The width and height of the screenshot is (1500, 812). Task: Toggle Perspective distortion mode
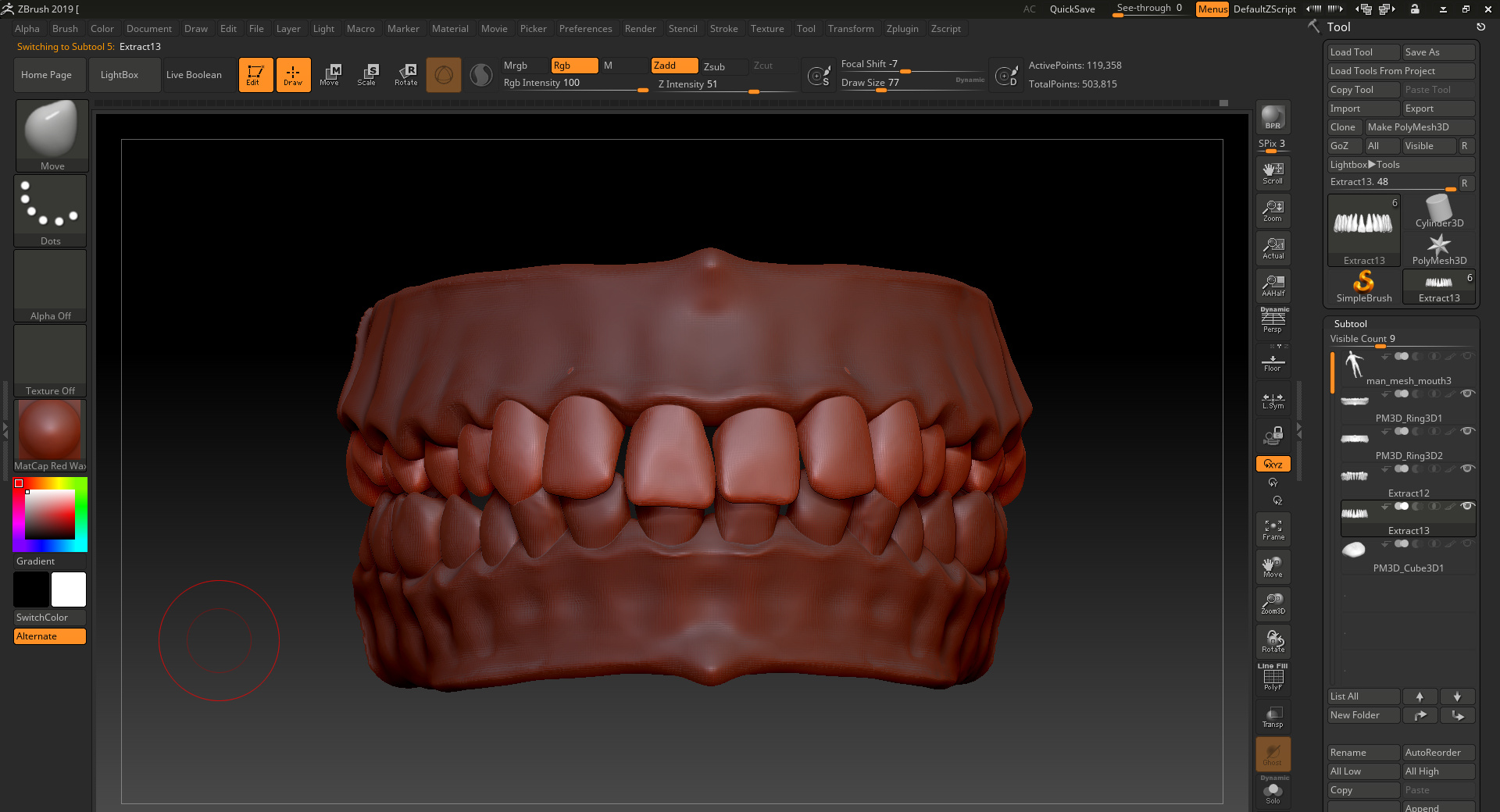click(x=1273, y=321)
